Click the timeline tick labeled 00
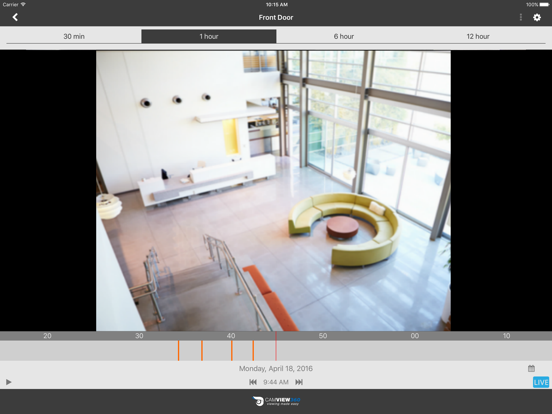 coord(415,336)
